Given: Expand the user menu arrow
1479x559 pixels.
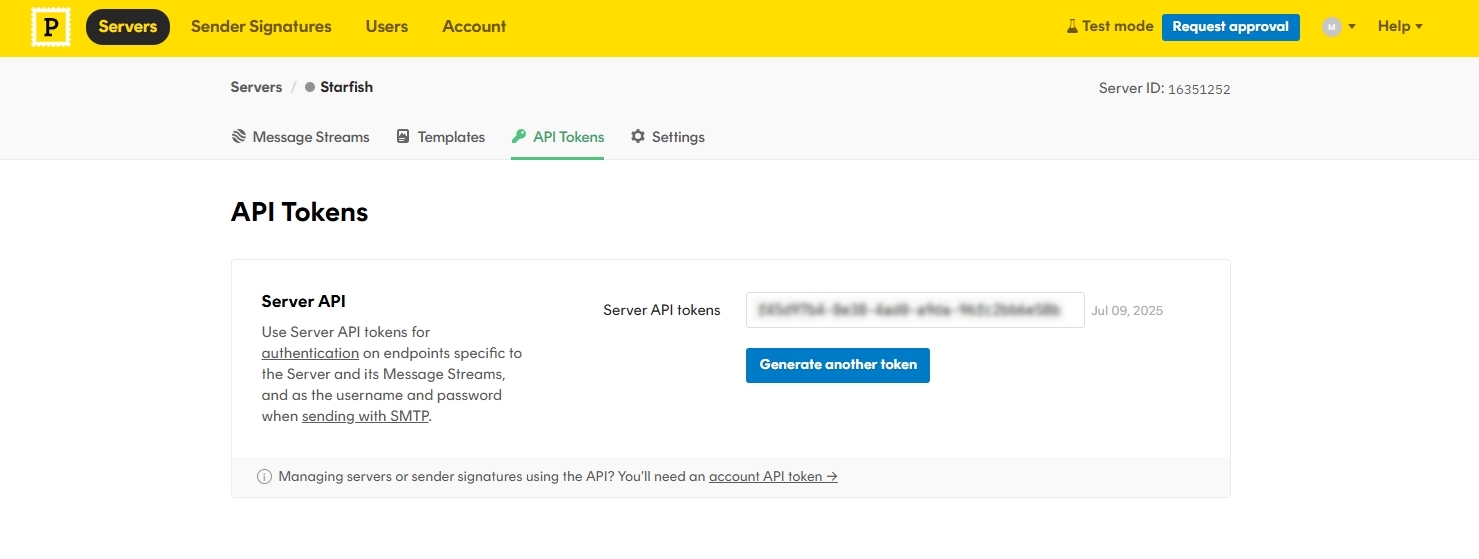Looking at the screenshot, I should click(x=1352, y=27).
